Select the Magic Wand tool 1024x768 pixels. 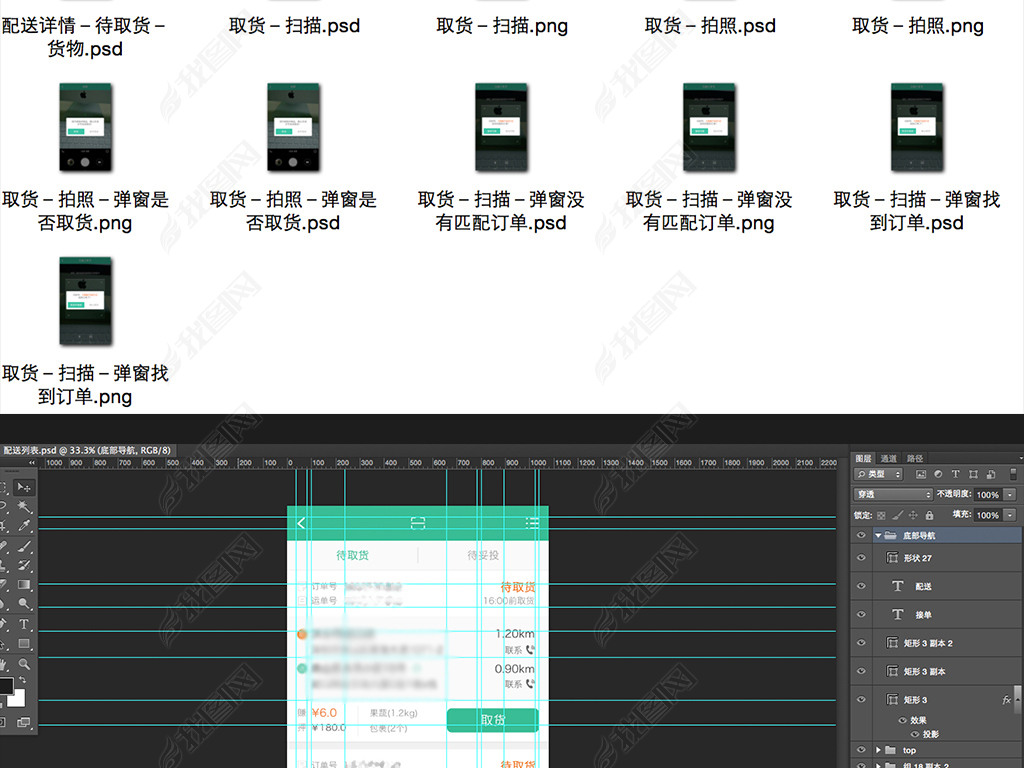24,507
